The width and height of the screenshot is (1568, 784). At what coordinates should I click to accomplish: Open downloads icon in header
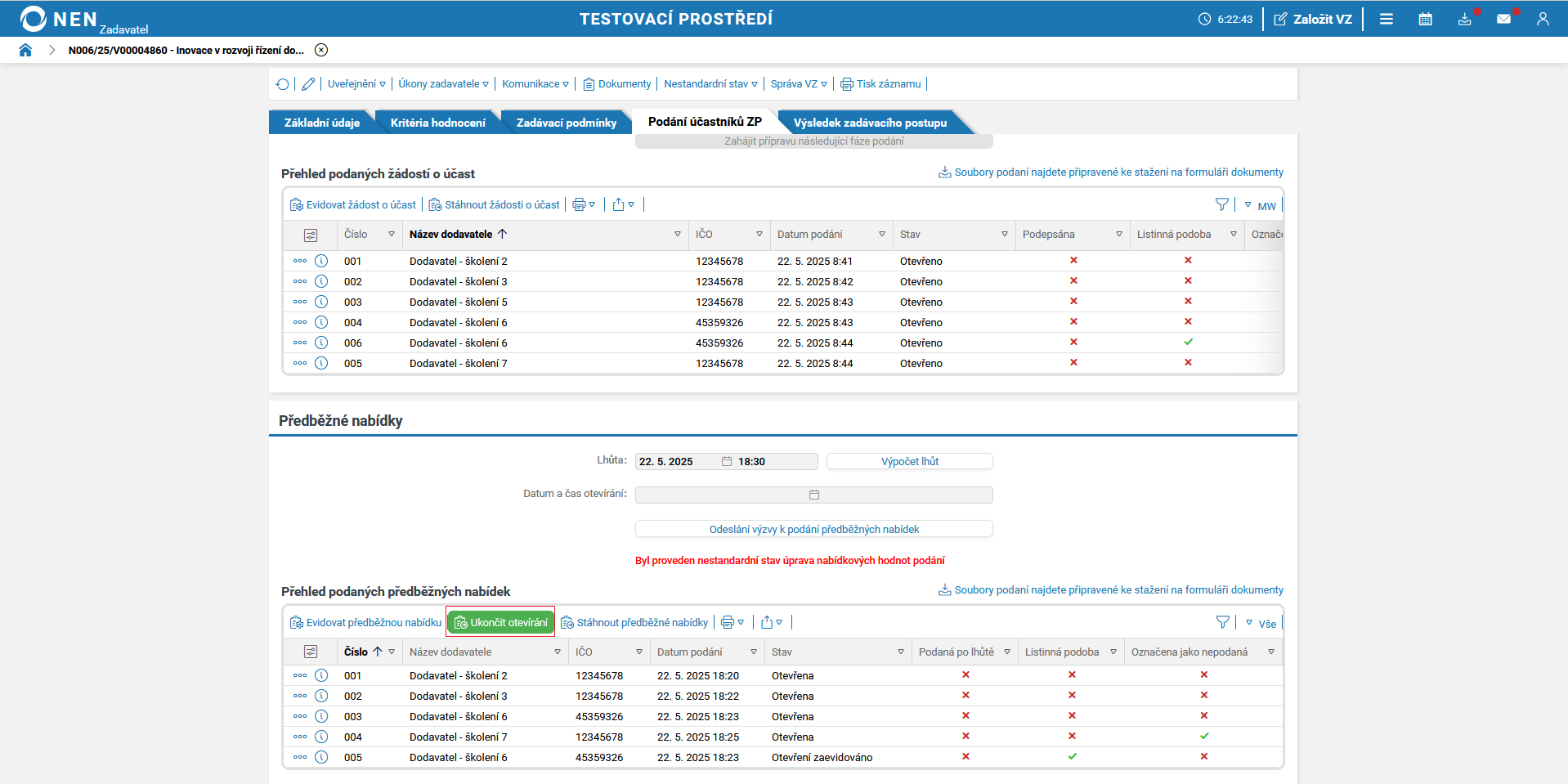(x=1465, y=19)
